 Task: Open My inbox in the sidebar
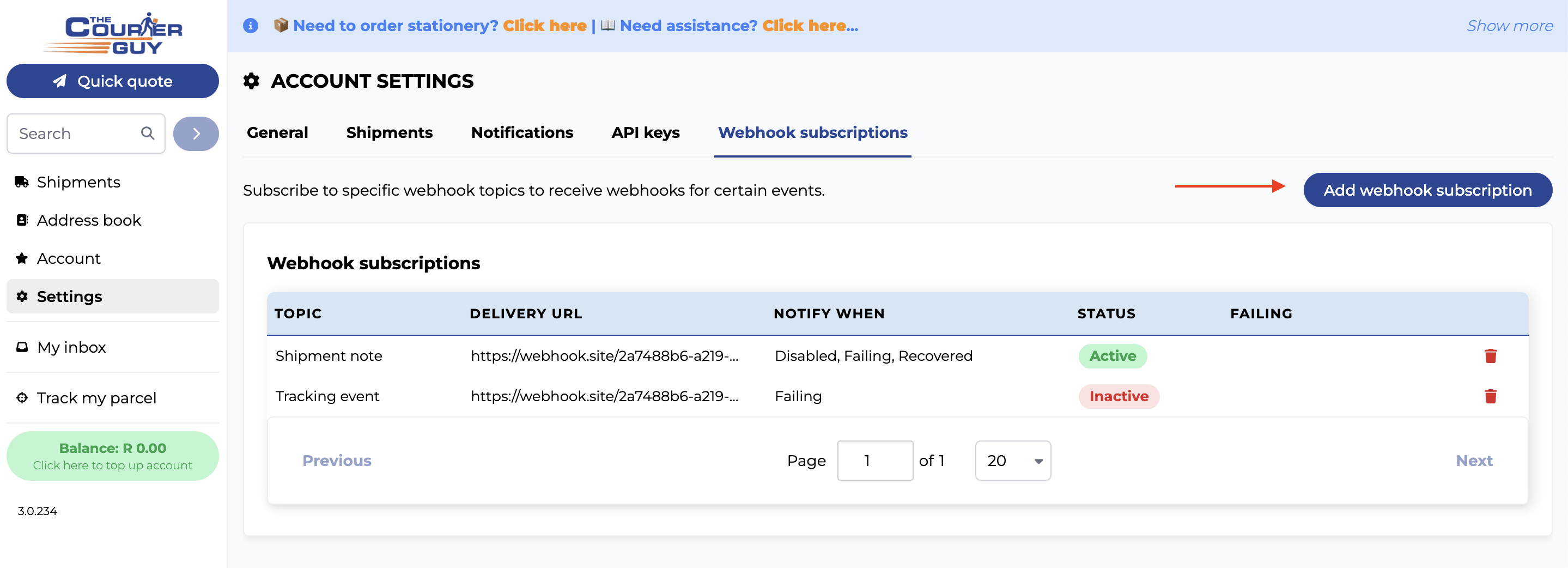tap(113, 347)
